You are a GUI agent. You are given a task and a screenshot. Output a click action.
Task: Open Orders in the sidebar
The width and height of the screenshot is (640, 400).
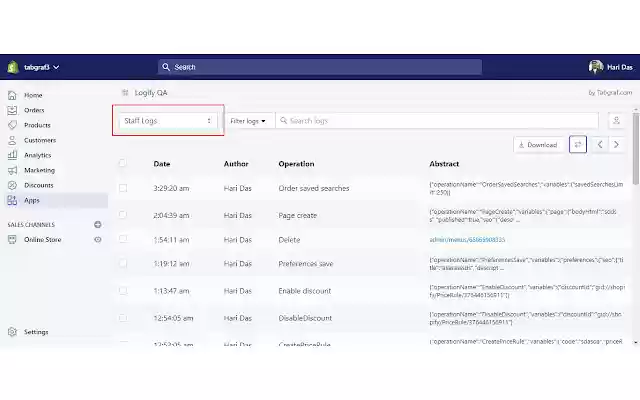click(x=34, y=110)
